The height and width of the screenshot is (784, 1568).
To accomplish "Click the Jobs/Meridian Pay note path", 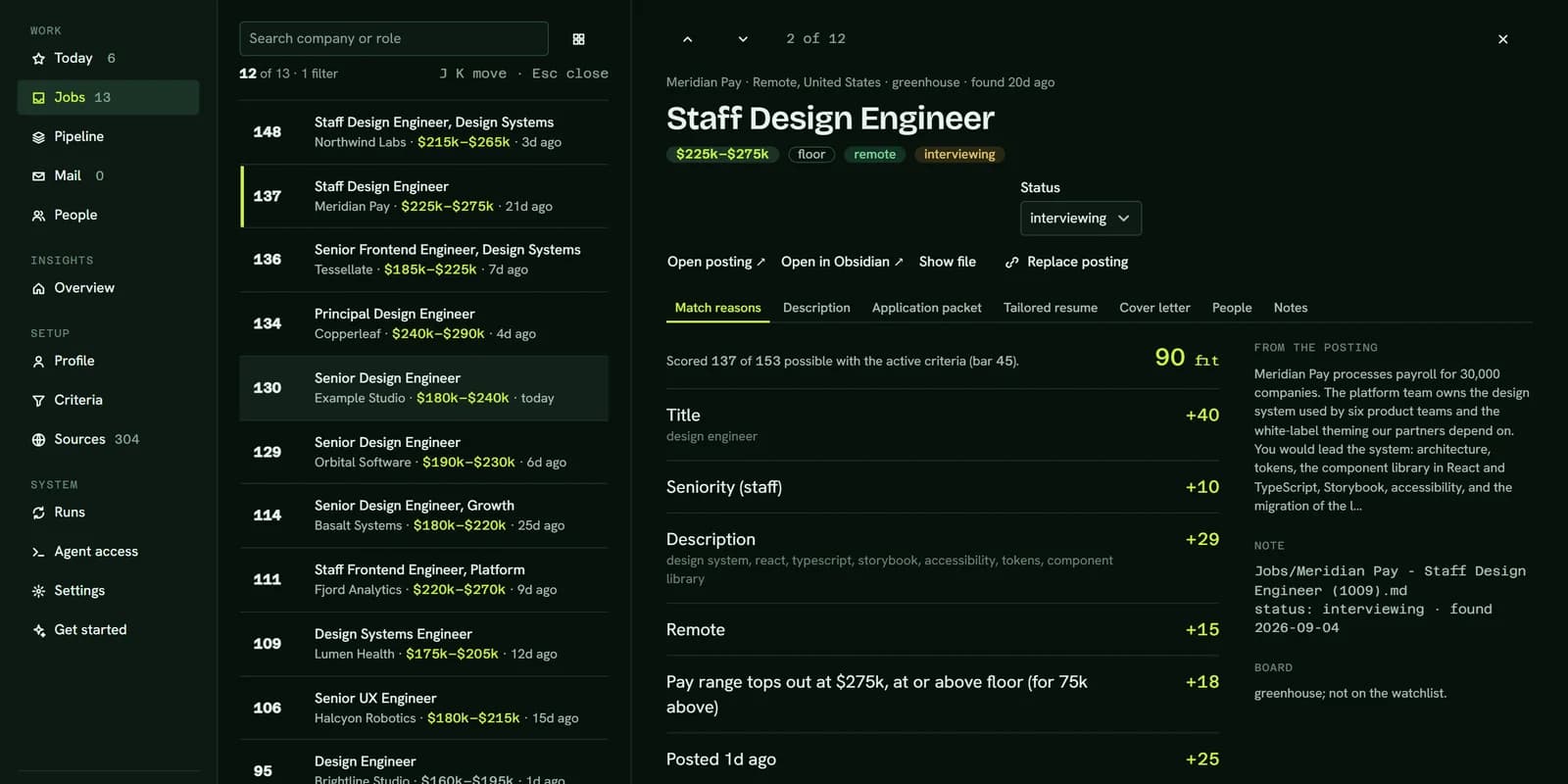I will [x=1390, y=580].
